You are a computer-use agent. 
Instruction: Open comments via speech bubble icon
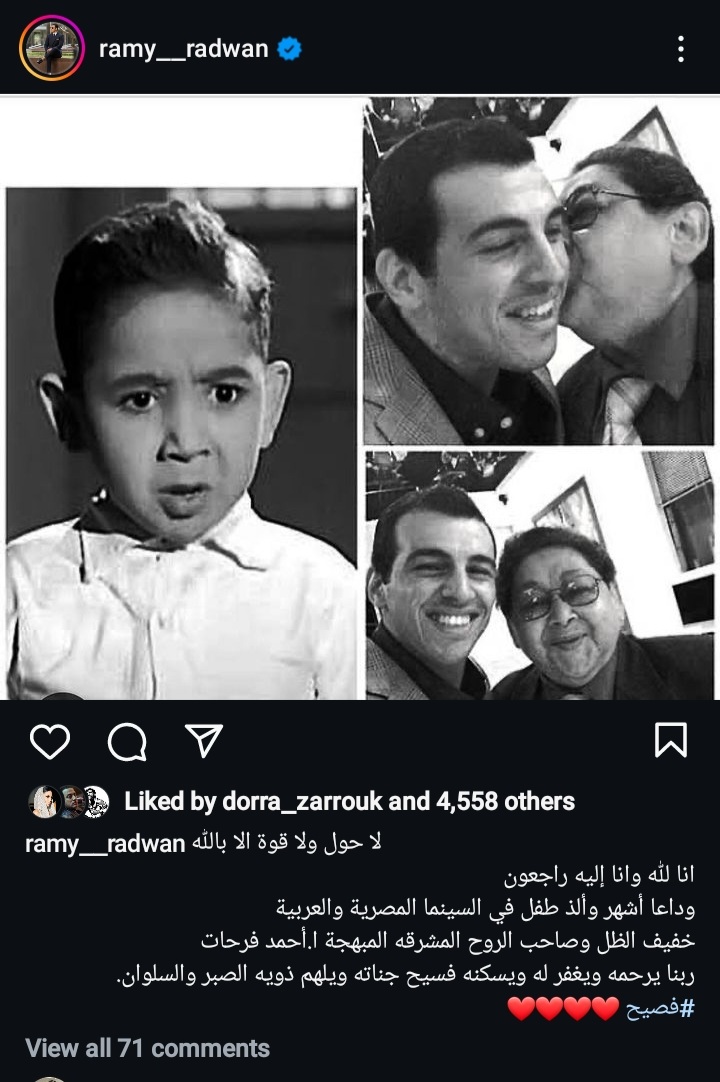(x=128, y=742)
